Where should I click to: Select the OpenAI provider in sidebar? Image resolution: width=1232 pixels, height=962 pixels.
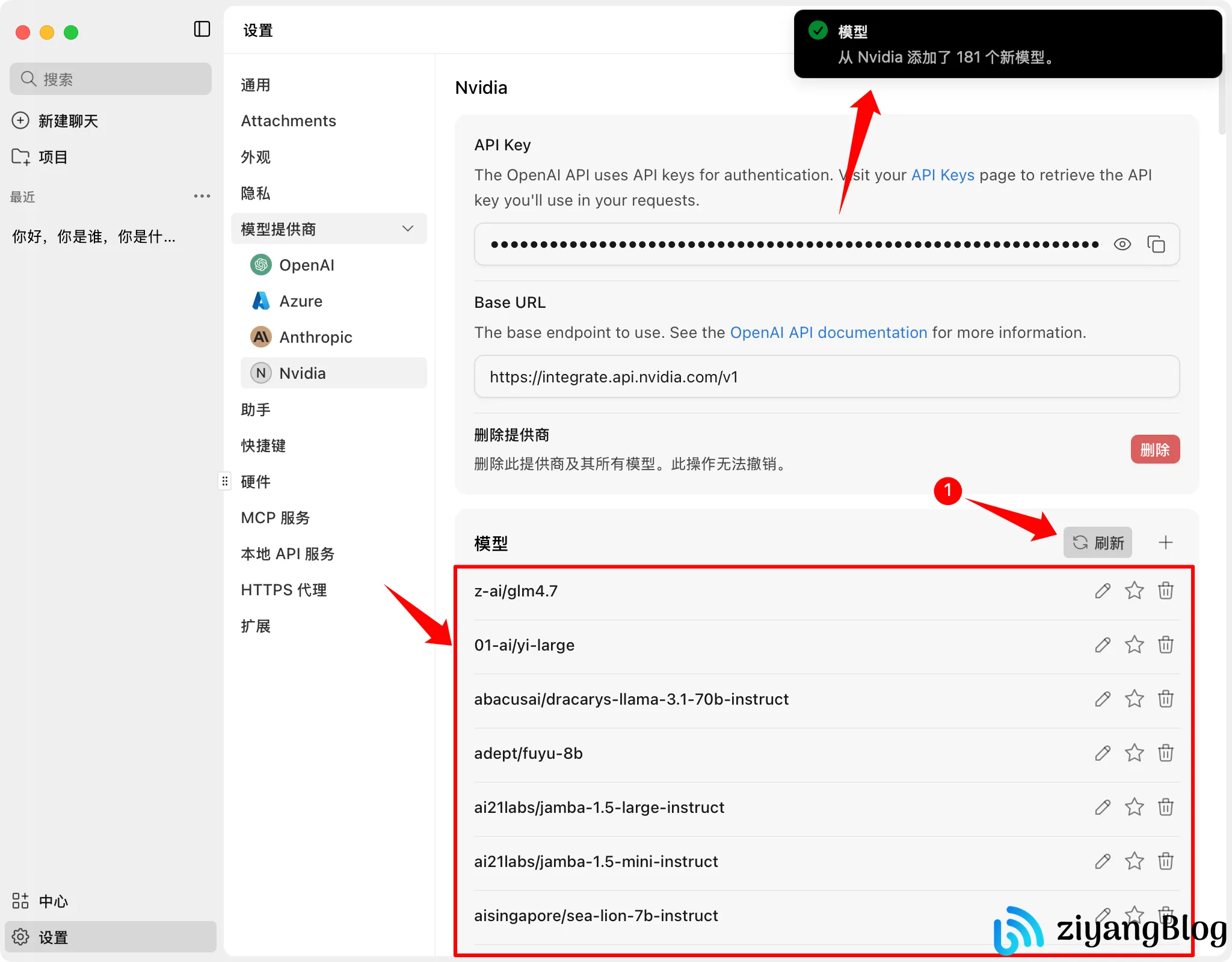(x=307, y=265)
